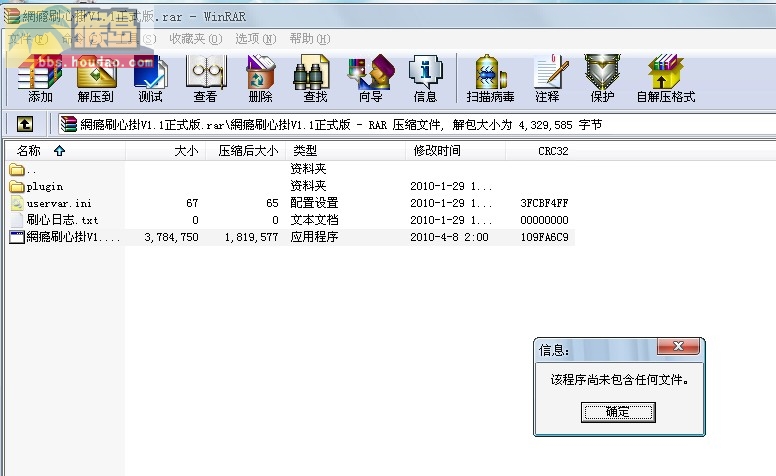Select the parent folder '..' icon

[17, 170]
